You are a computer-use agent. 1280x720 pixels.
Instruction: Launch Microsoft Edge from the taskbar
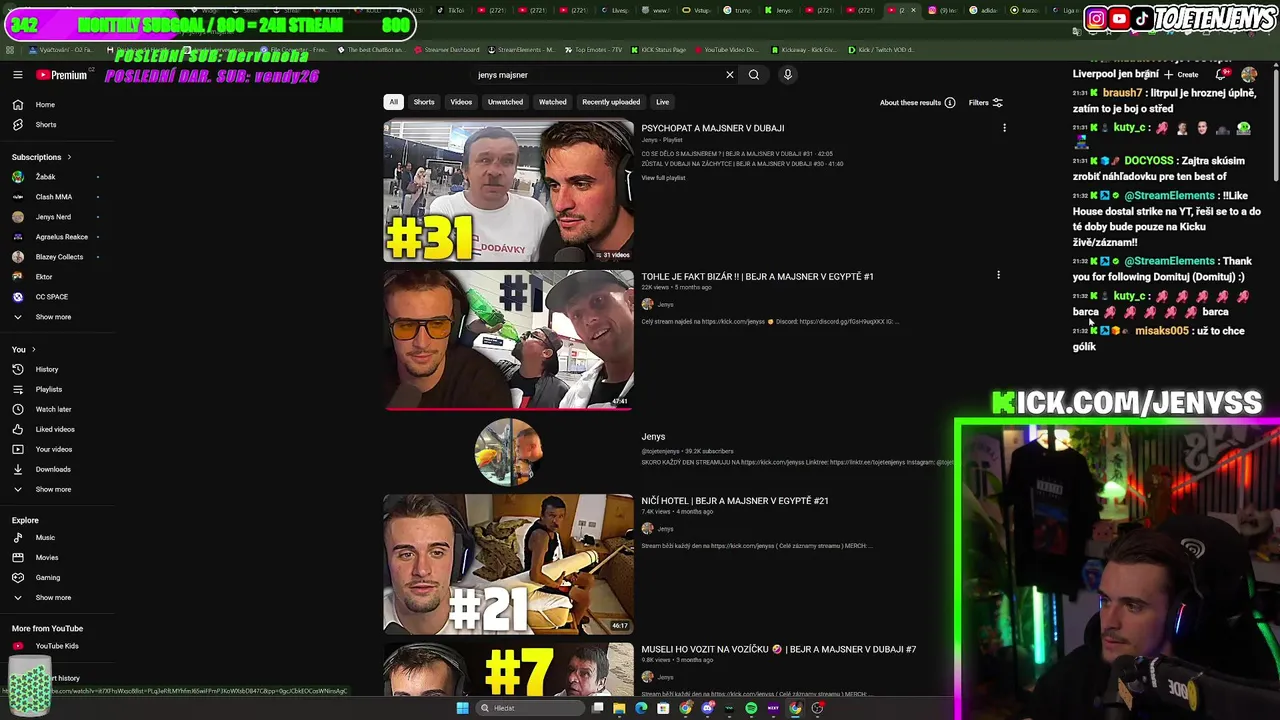click(641, 708)
